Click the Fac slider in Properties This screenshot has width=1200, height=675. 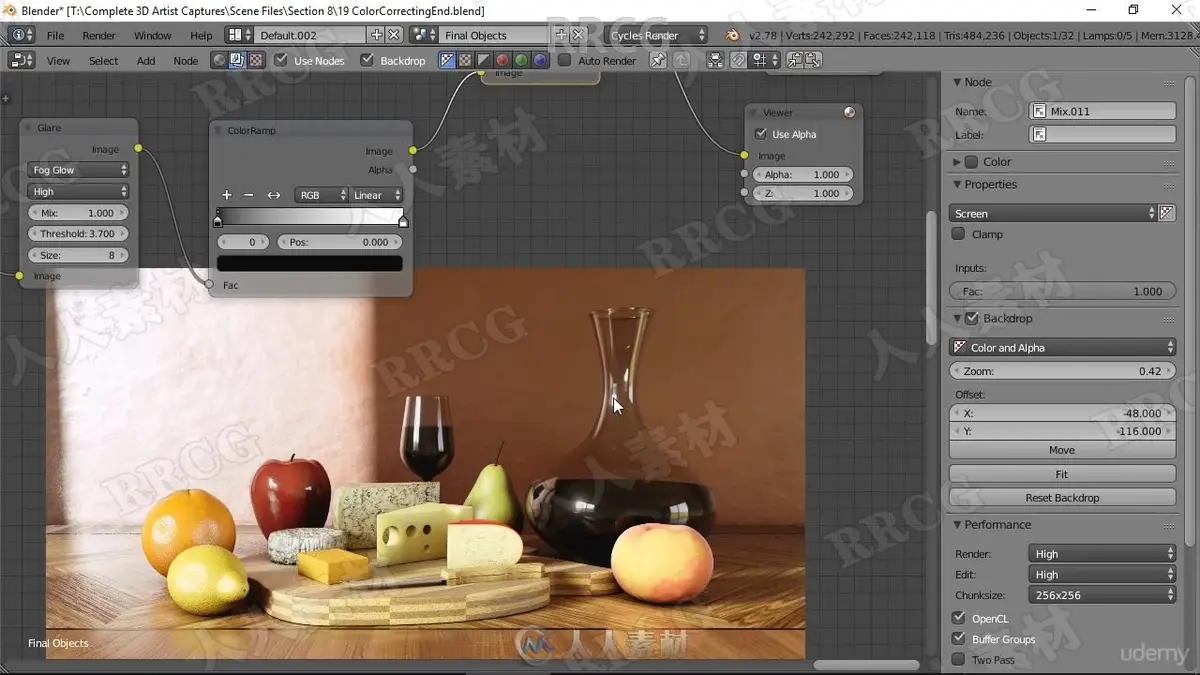[x=1062, y=291]
